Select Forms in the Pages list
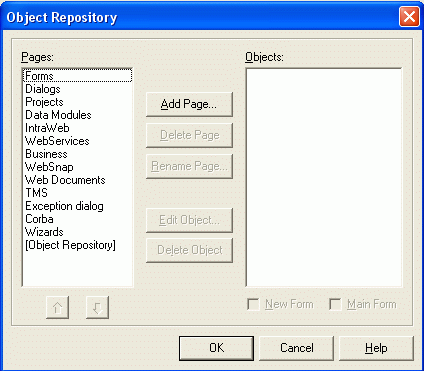424x371 pixels. tap(77, 76)
